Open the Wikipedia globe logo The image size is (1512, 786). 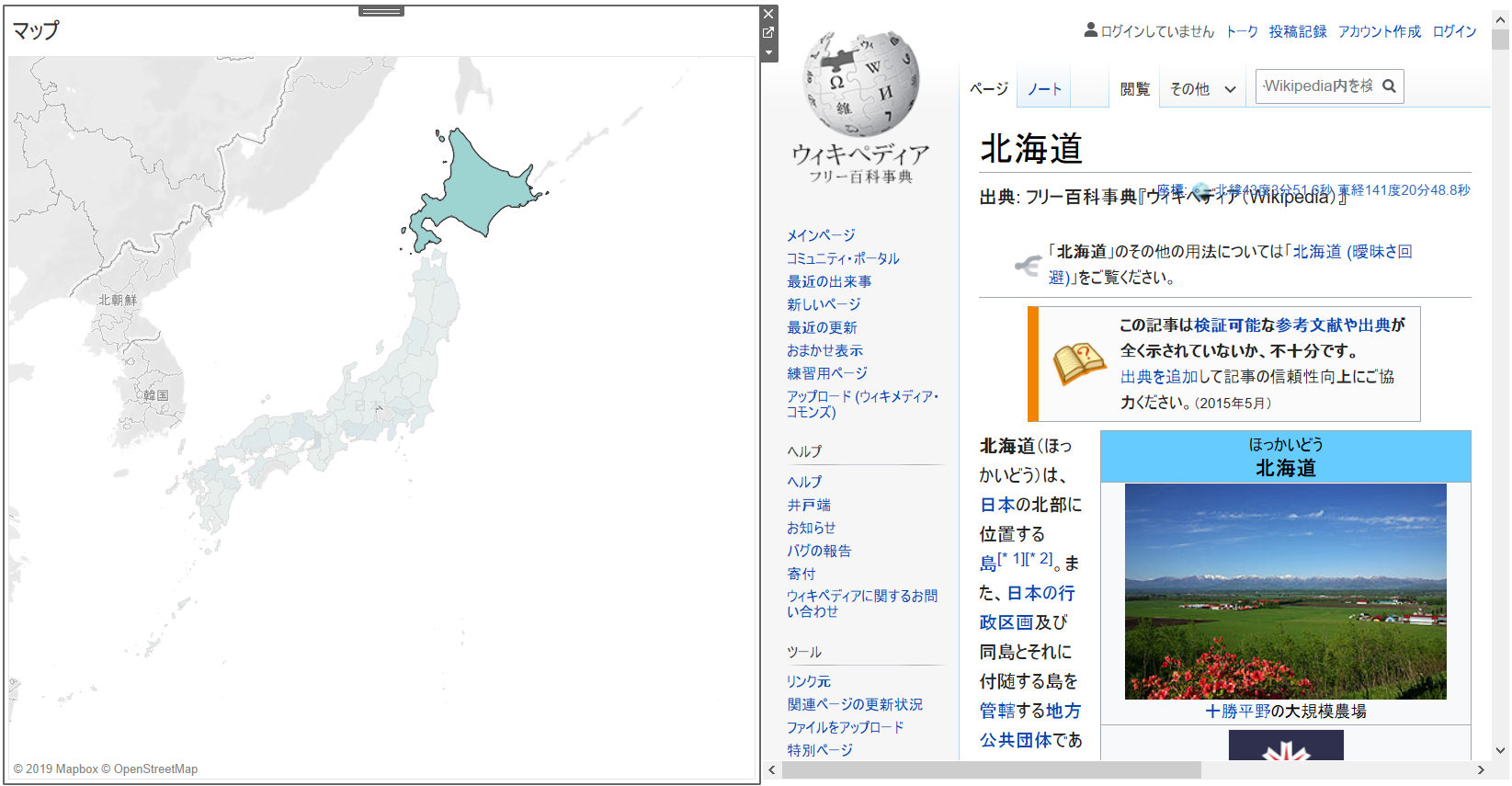coord(861,83)
